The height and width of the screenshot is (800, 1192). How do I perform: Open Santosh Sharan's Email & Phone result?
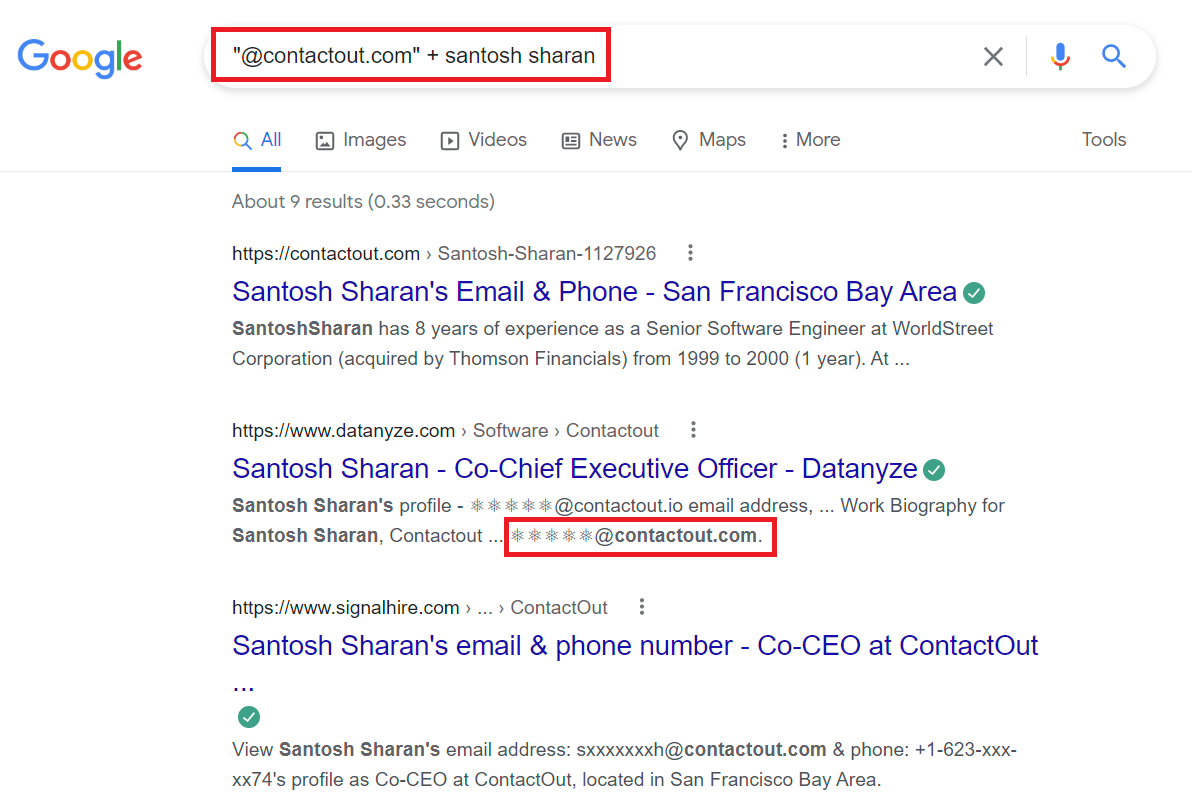coord(594,291)
